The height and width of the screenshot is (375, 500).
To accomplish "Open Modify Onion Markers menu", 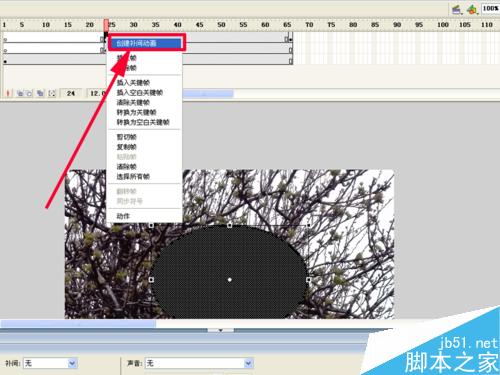I will (x=52, y=93).
